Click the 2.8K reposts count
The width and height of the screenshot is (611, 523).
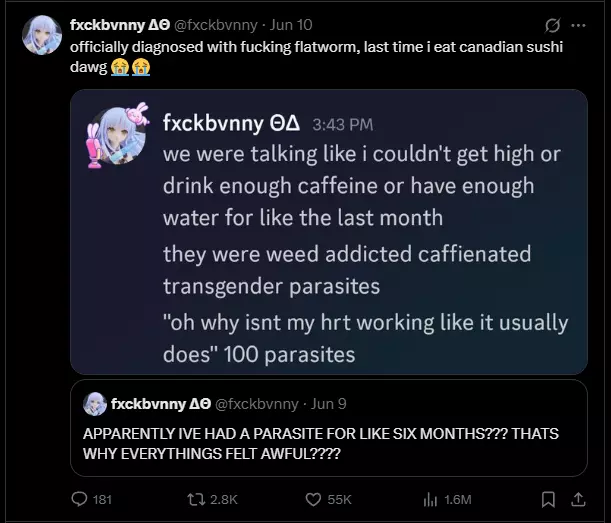point(221,499)
